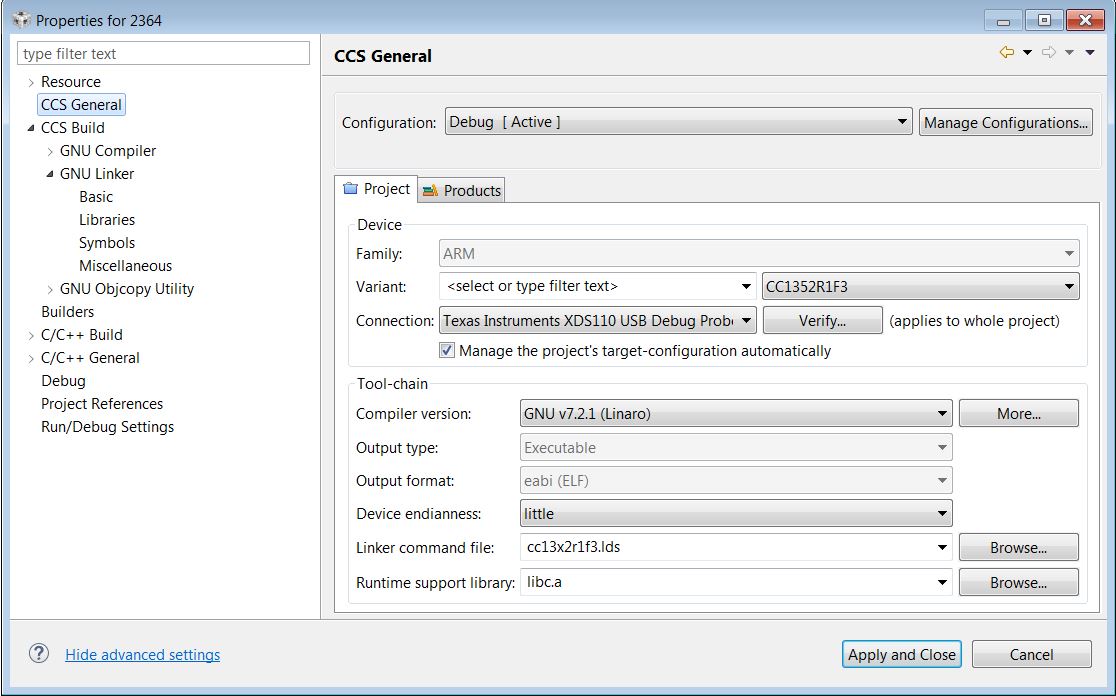Open the Configuration dropdown
1116x696 pixels.
pyautogui.click(x=678, y=122)
